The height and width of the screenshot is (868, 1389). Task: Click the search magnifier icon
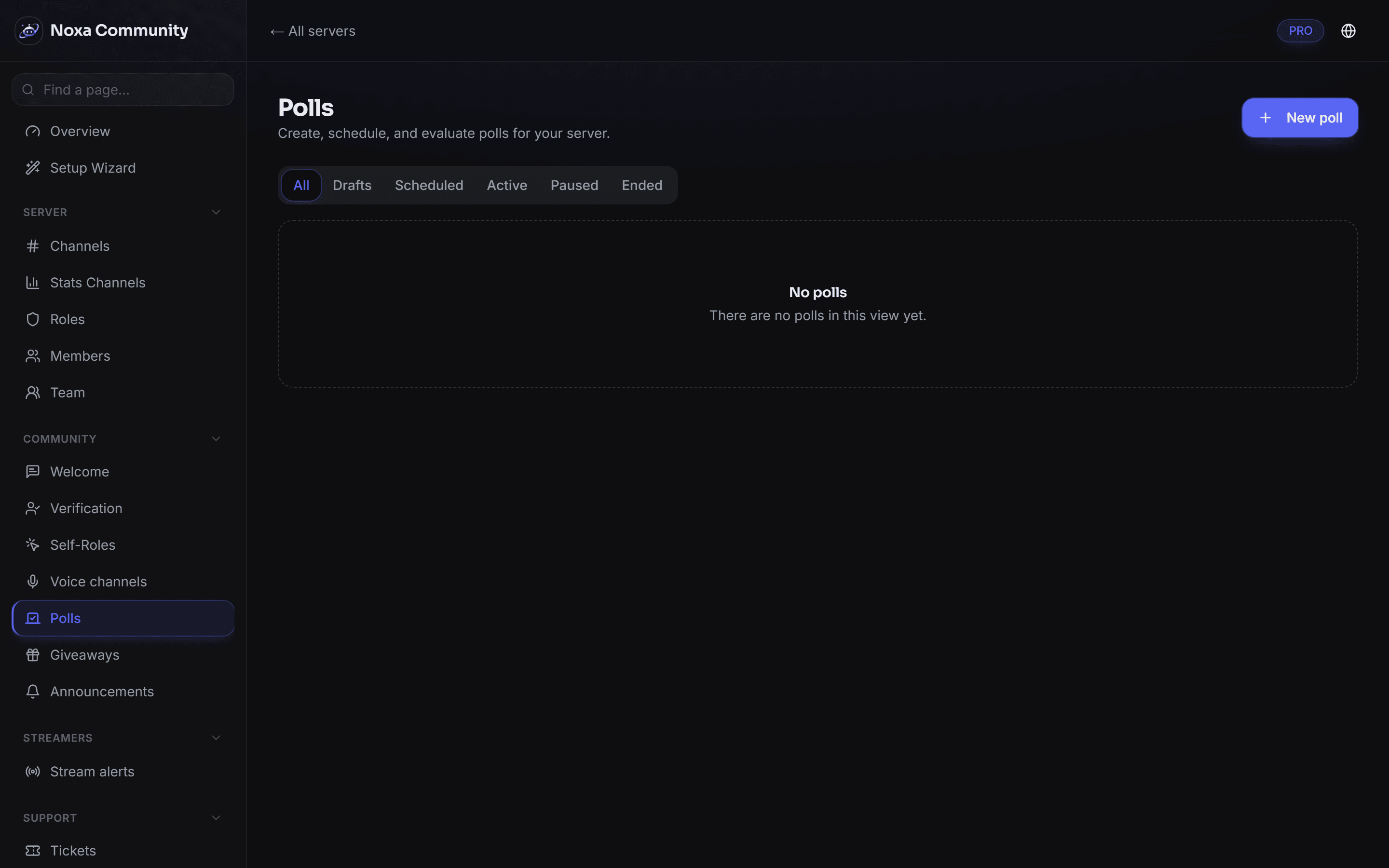[27, 90]
